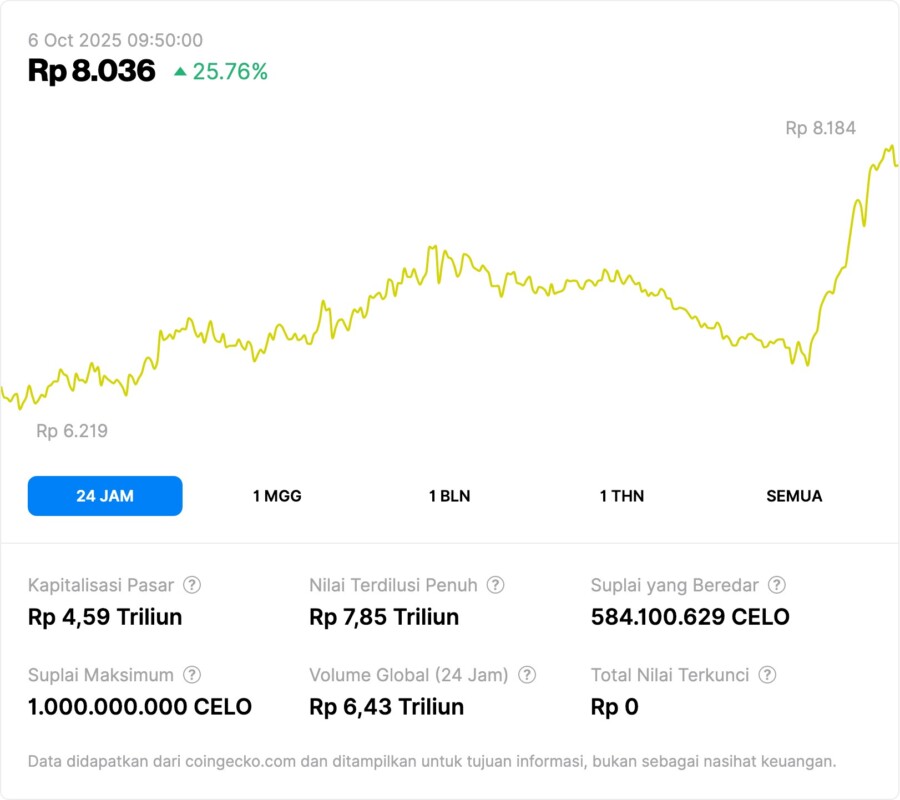
Task: Select the 24 JAM time range tab
Action: [105, 496]
